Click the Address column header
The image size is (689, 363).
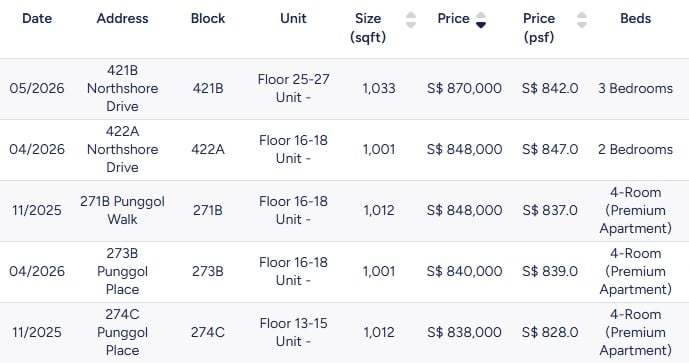[x=123, y=18]
